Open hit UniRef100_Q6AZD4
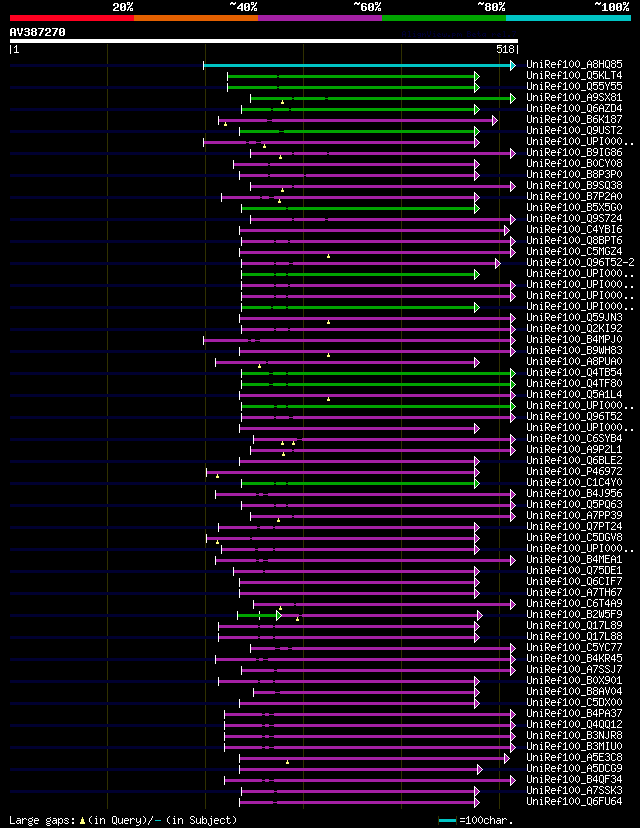The height and width of the screenshot is (828, 640). pyautogui.click(x=575, y=108)
